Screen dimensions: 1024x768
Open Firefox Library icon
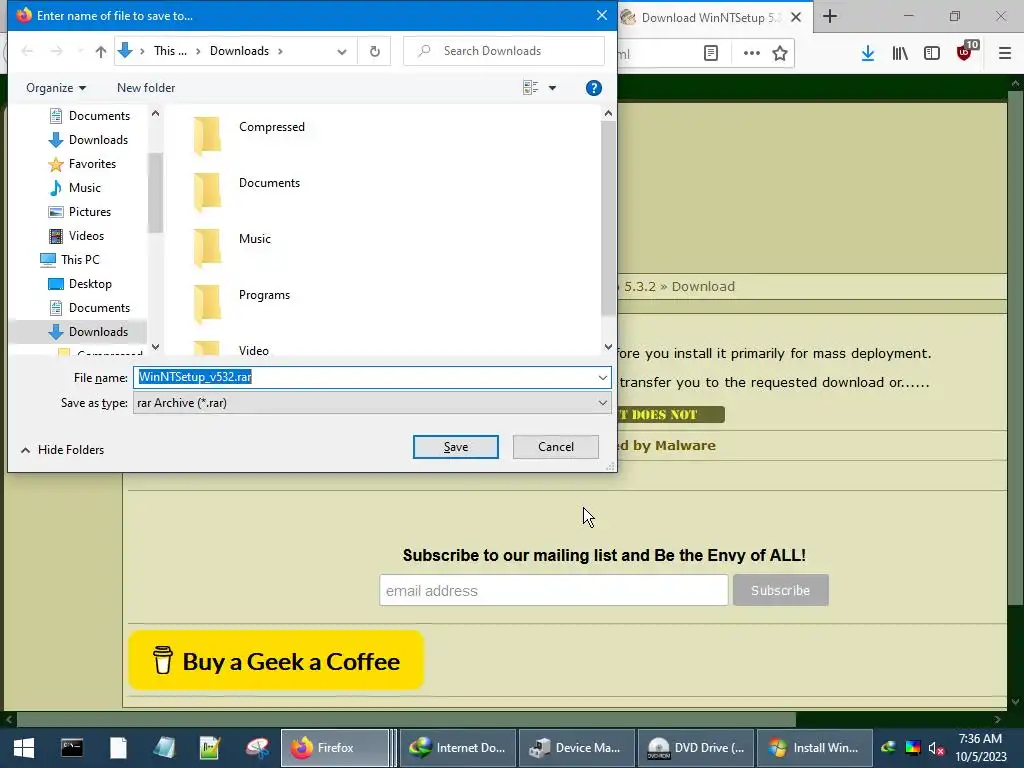click(x=900, y=54)
